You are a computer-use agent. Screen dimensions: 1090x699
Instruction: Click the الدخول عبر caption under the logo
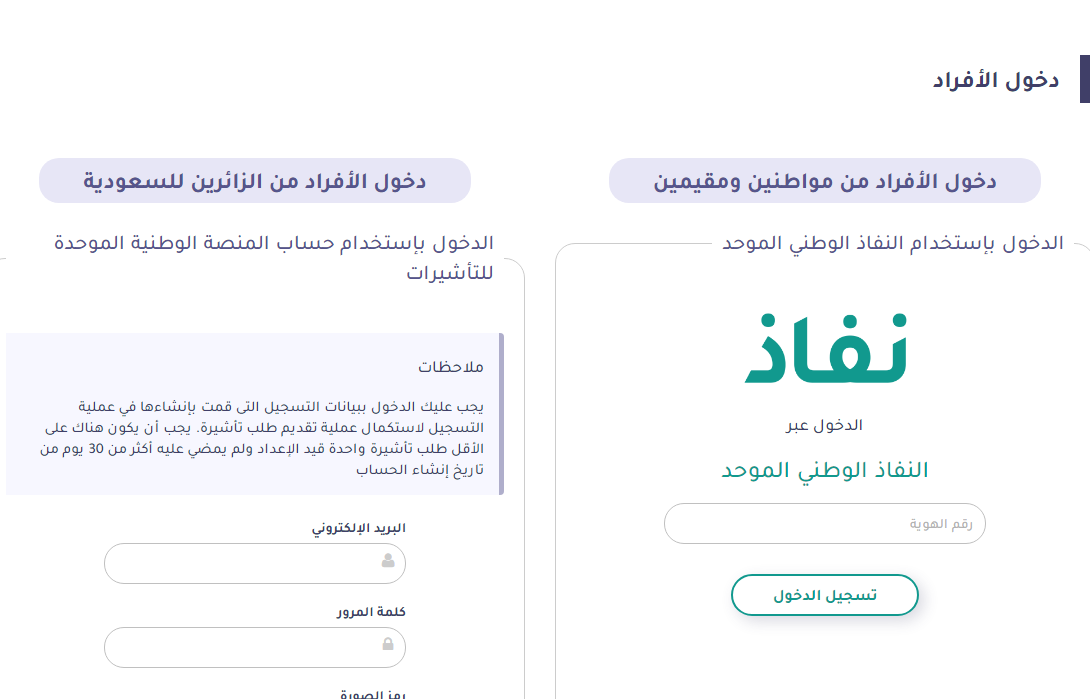pyautogui.click(x=824, y=425)
